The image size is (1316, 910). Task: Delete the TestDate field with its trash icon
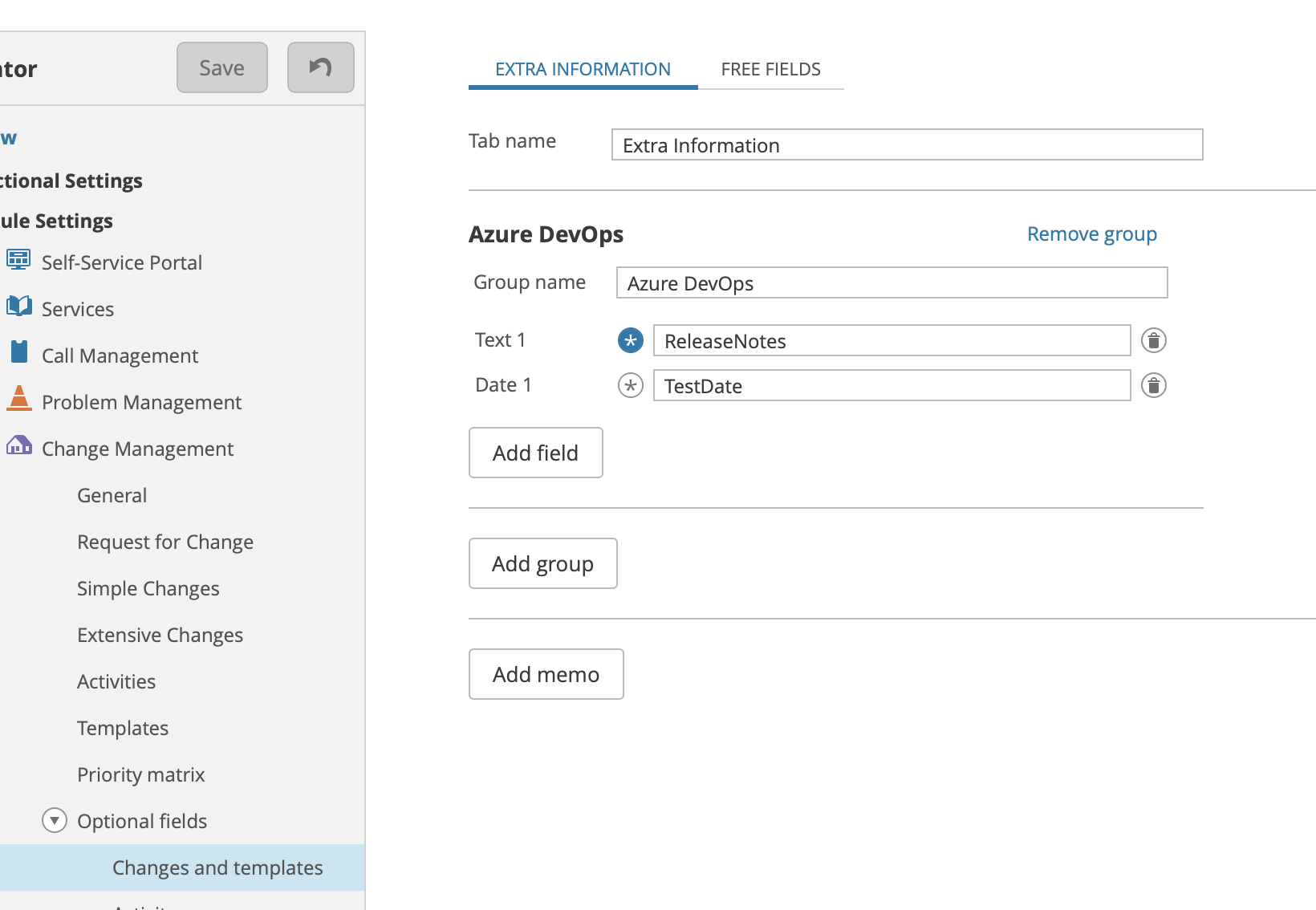1153,385
